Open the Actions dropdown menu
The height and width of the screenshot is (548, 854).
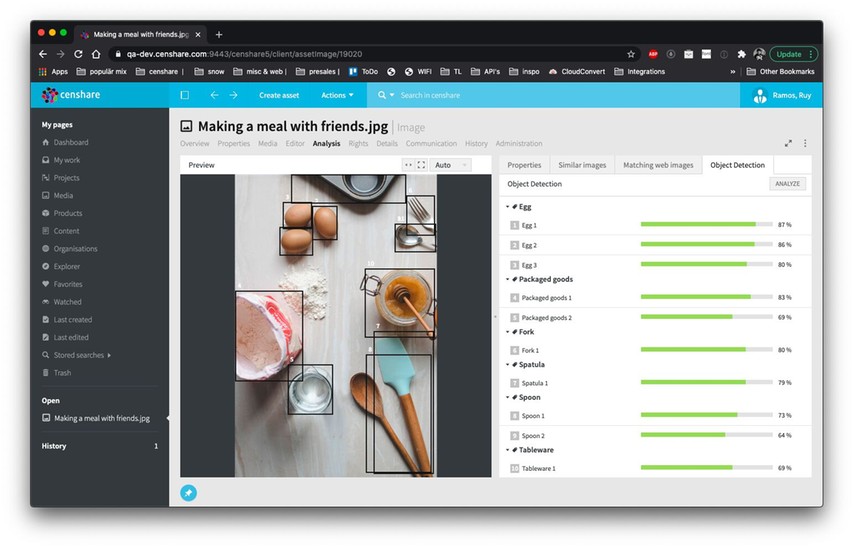(337, 95)
